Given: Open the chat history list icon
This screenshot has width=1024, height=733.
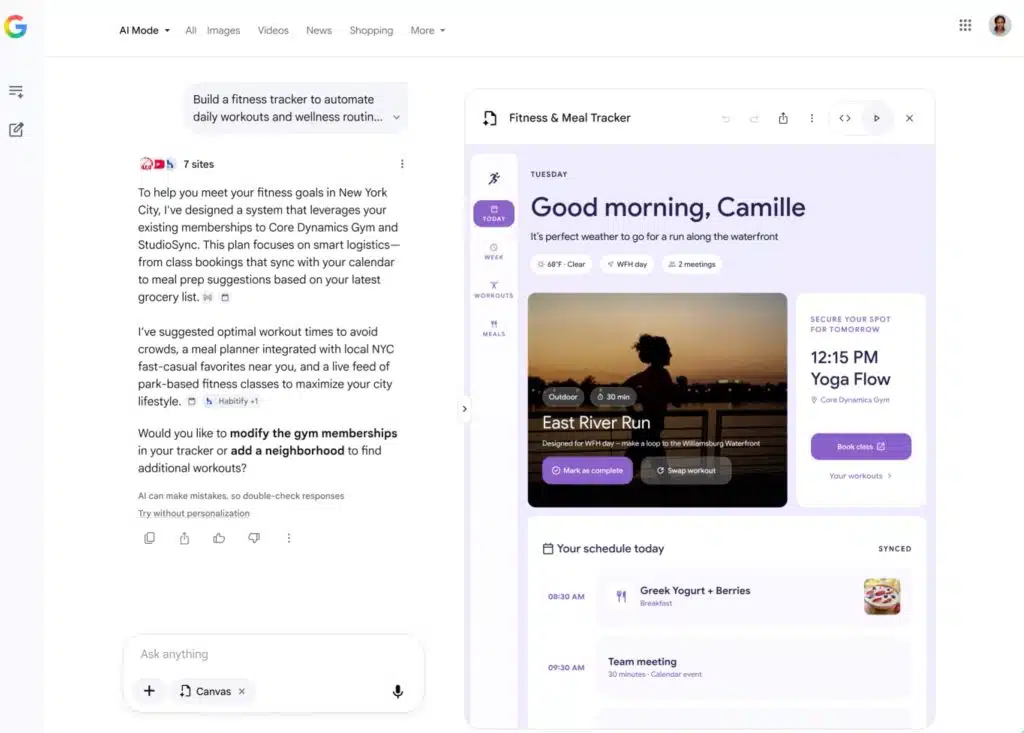Looking at the screenshot, I should [x=16, y=91].
